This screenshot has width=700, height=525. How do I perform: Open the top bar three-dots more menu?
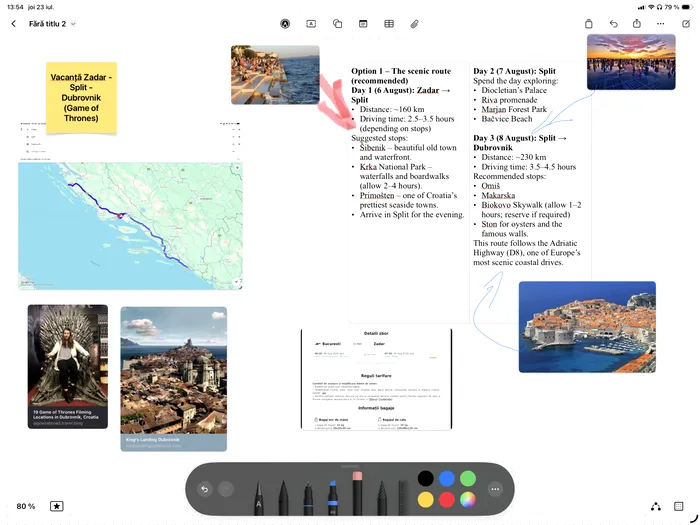click(661, 24)
